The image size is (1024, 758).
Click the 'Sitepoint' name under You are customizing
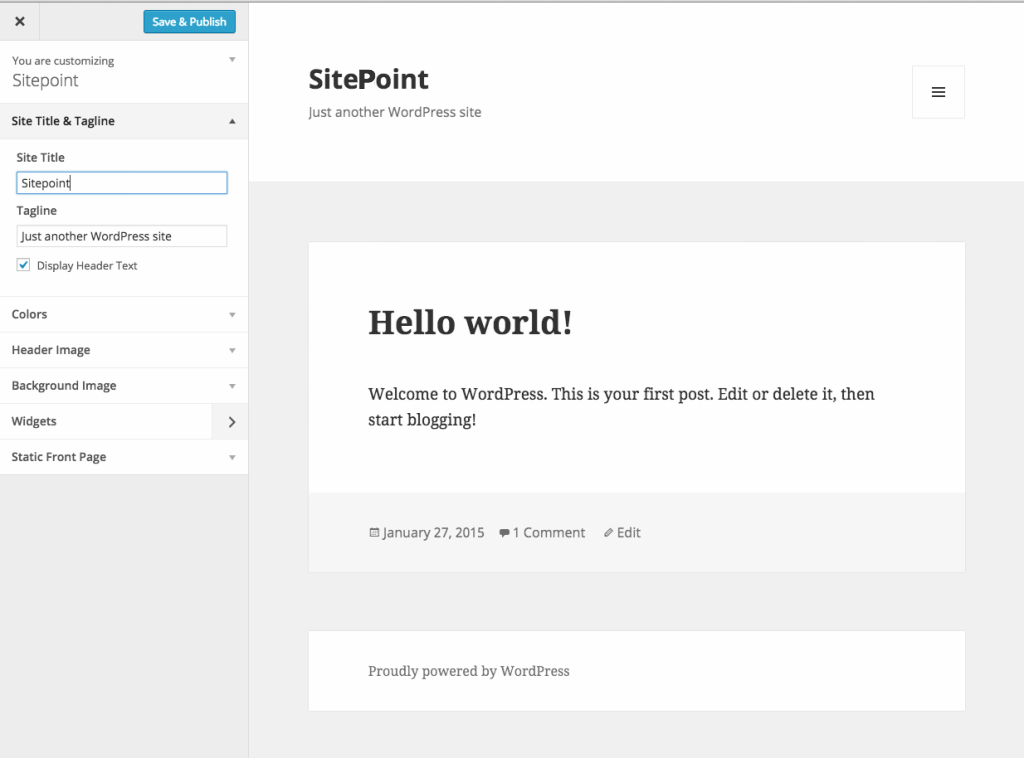point(45,80)
